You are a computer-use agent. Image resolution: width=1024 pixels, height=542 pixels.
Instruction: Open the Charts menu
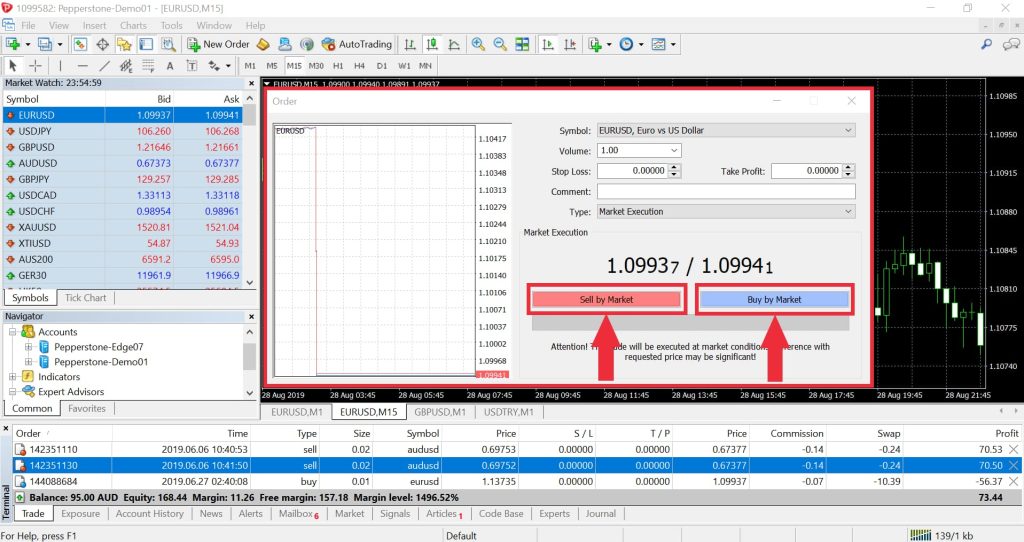(x=133, y=25)
